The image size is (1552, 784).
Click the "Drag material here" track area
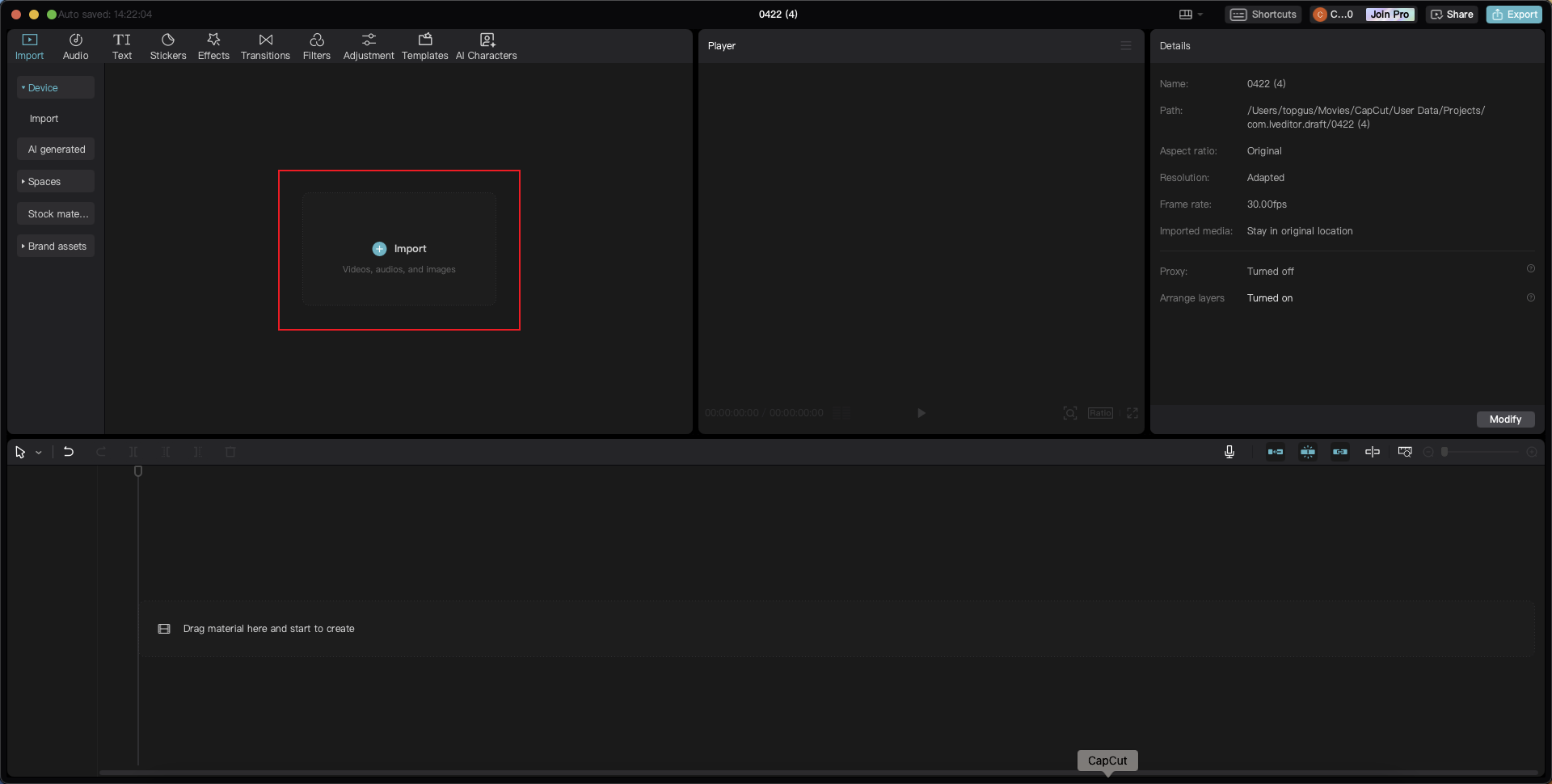(837, 629)
